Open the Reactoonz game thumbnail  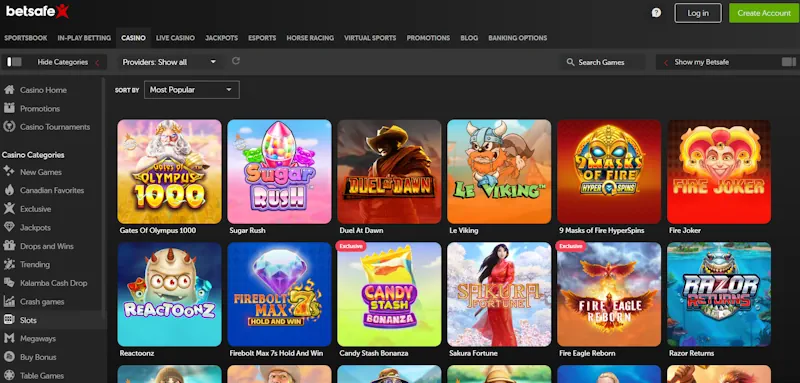[169, 294]
